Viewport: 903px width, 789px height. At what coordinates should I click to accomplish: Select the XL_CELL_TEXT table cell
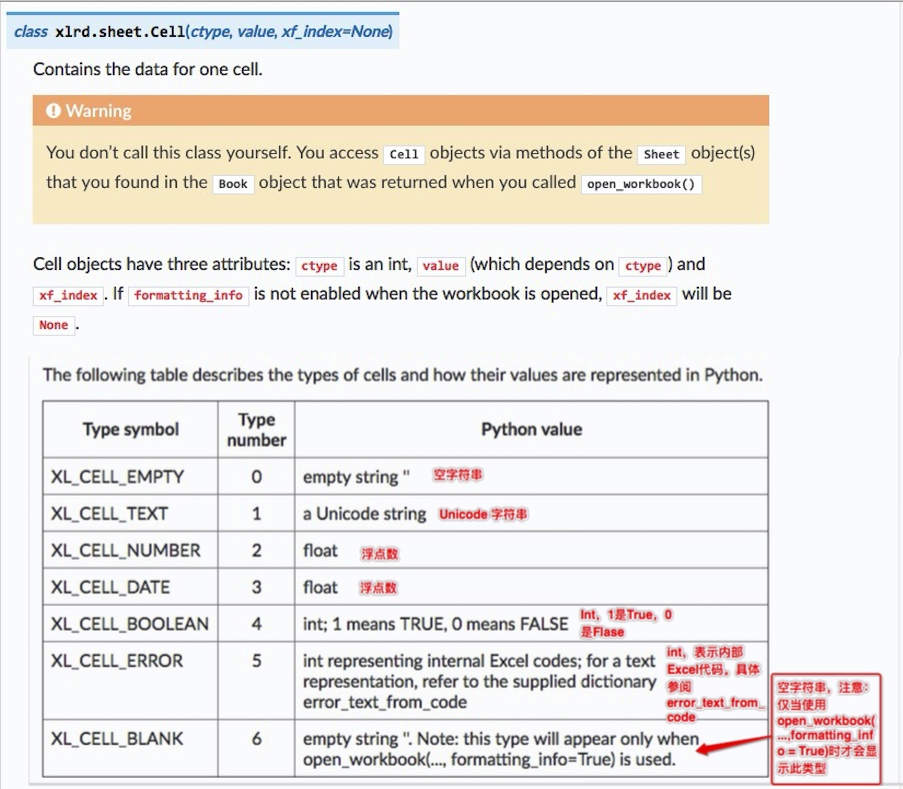click(109, 514)
